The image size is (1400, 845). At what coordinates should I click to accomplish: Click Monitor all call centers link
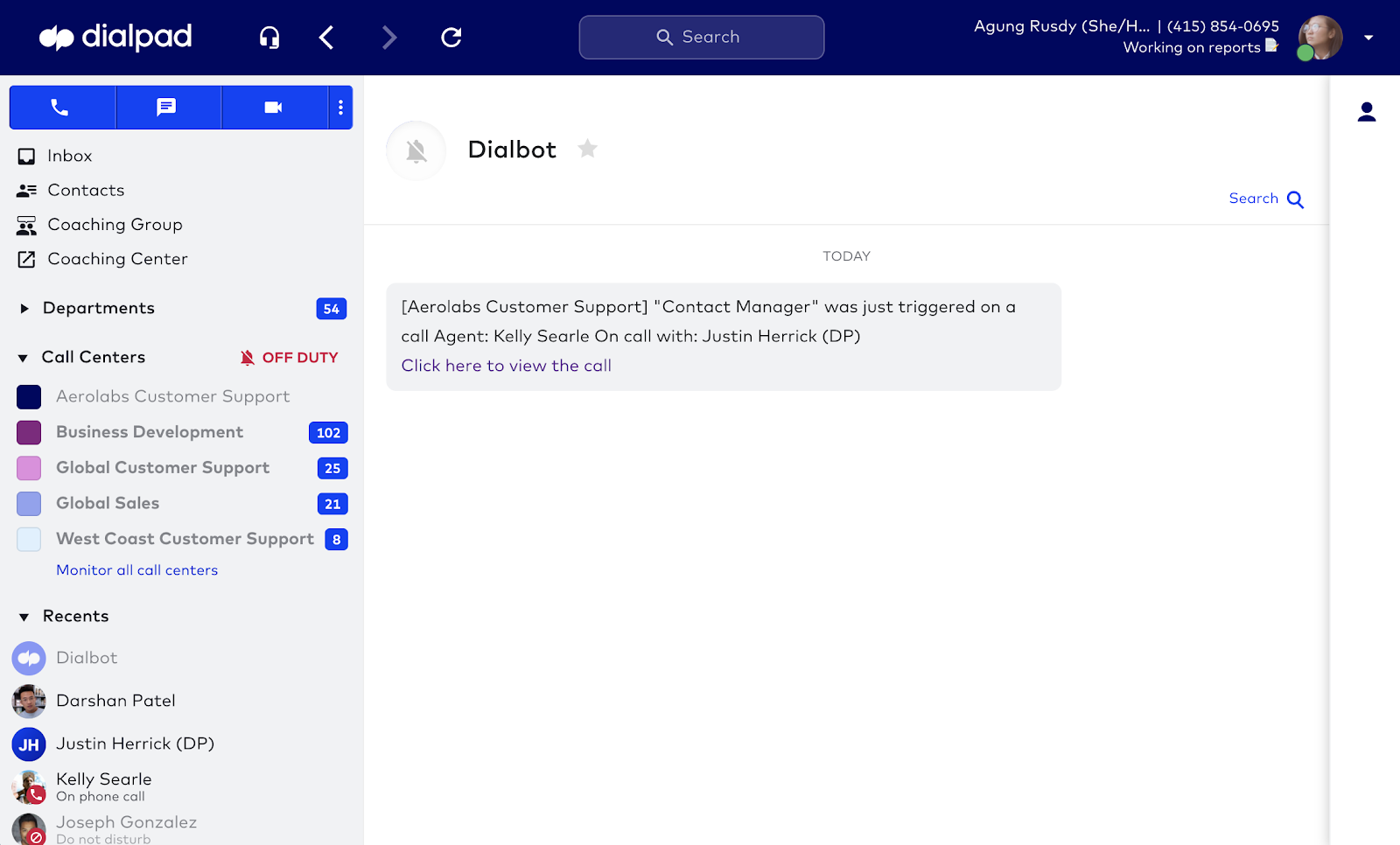pyautogui.click(x=137, y=570)
